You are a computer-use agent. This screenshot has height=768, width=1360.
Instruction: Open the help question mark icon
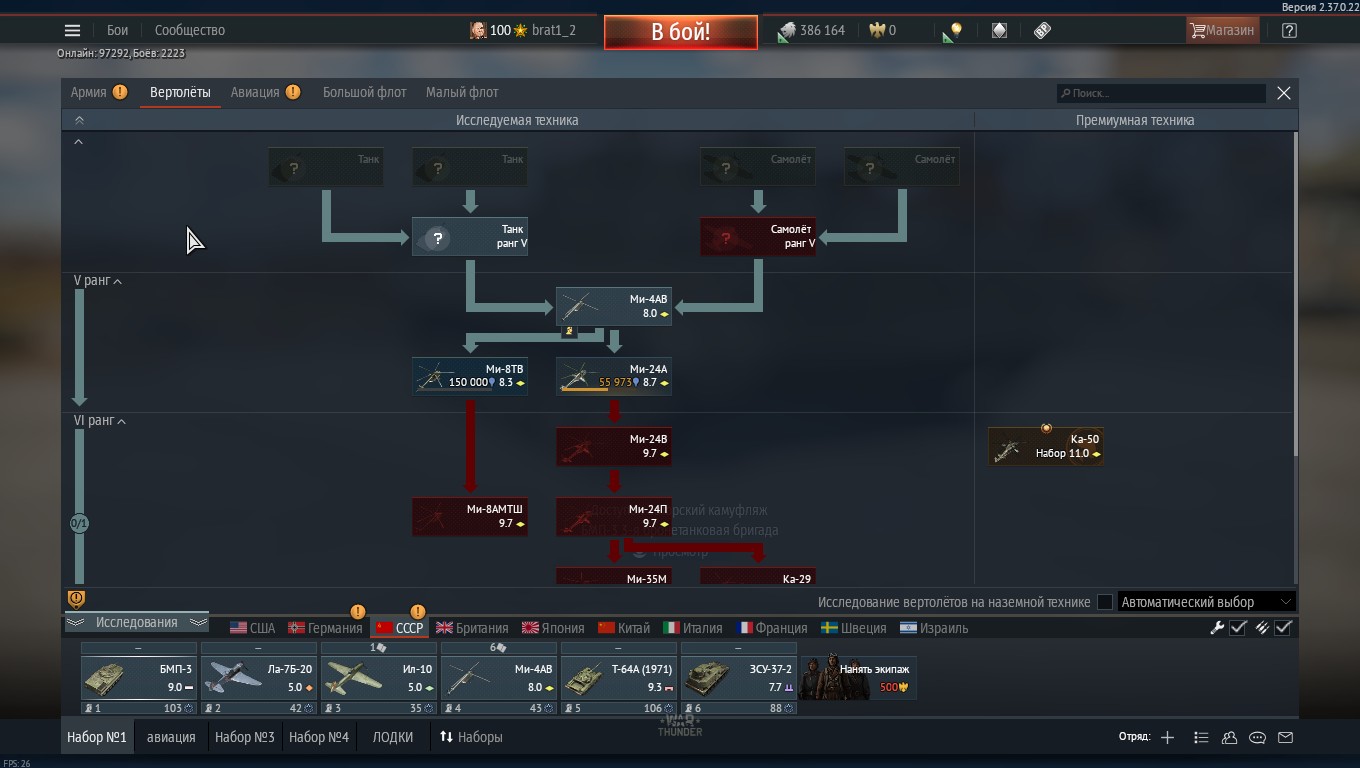tap(1289, 30)
